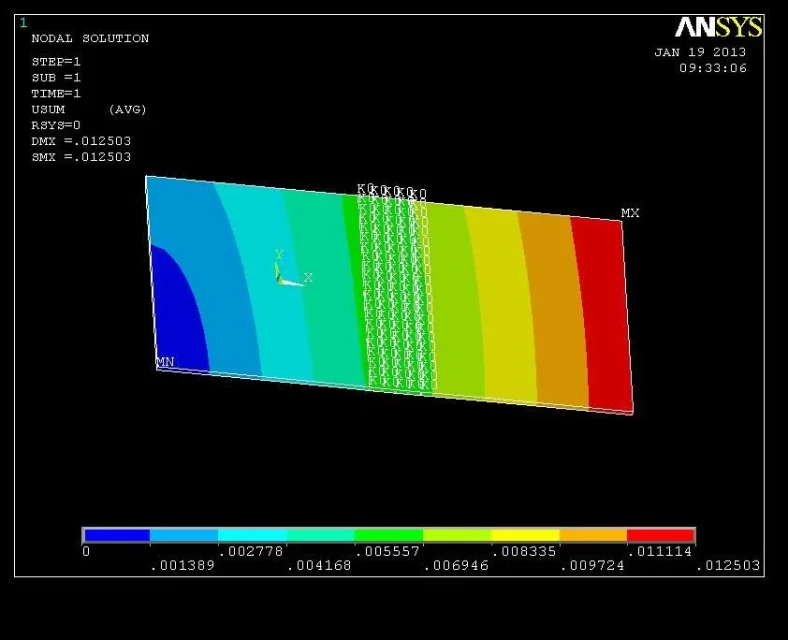Click the SMX =.012503 value
This screenshot has width=788, height=640.
pyautogui.click(x=81, y=157)
